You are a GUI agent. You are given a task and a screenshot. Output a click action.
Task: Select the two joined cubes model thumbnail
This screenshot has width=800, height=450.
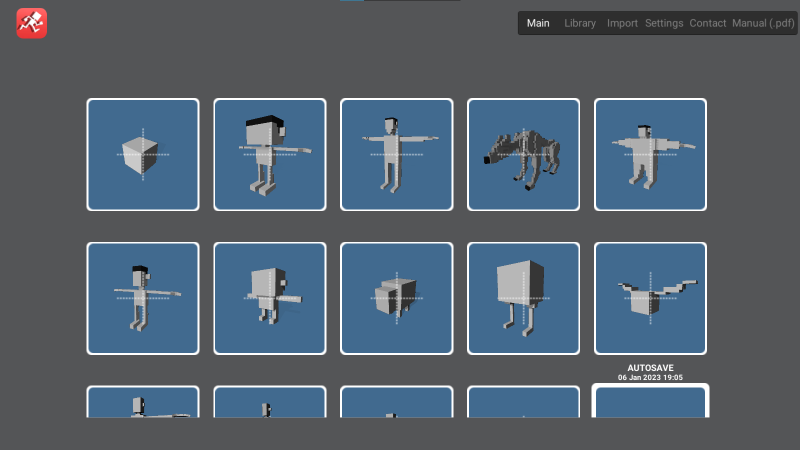point(396,298)
